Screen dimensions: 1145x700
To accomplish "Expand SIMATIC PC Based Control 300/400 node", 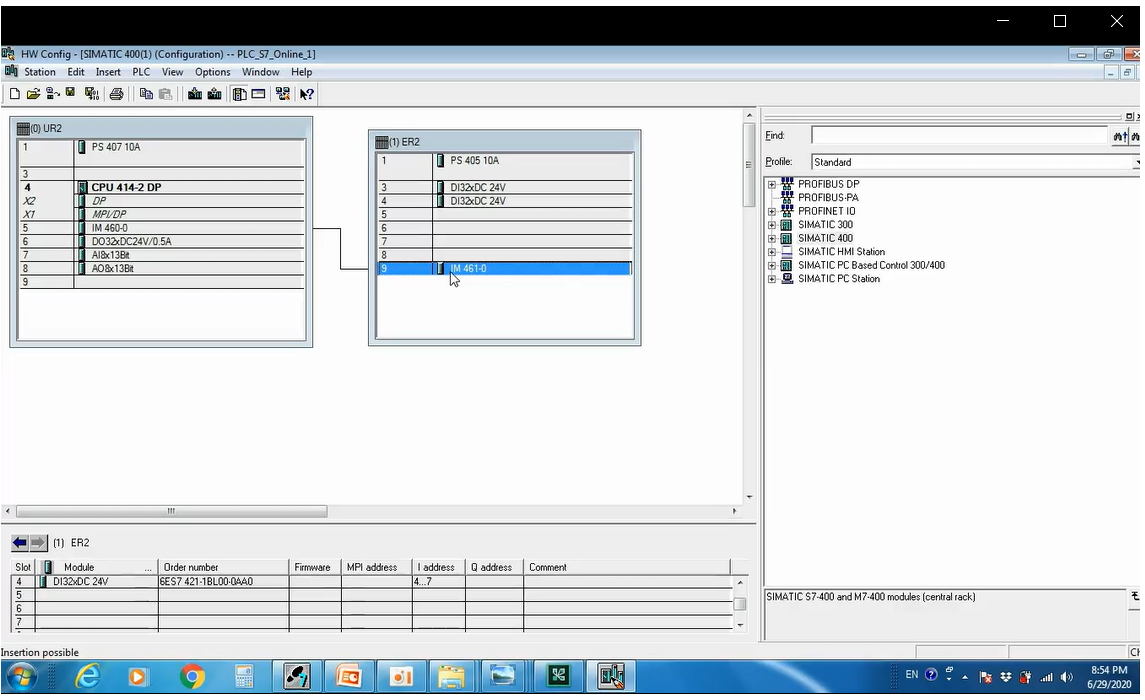I will [772, 266].
